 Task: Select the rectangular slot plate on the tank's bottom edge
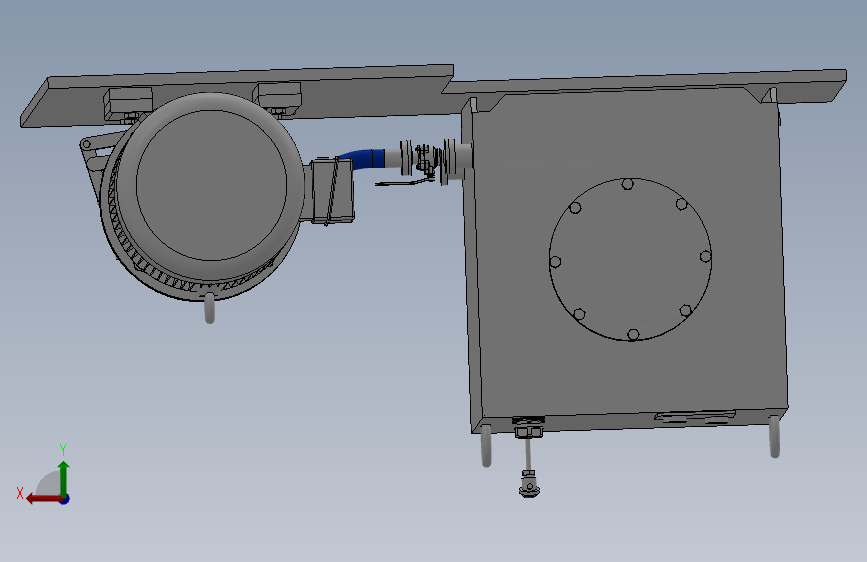[x=695, y=415]
